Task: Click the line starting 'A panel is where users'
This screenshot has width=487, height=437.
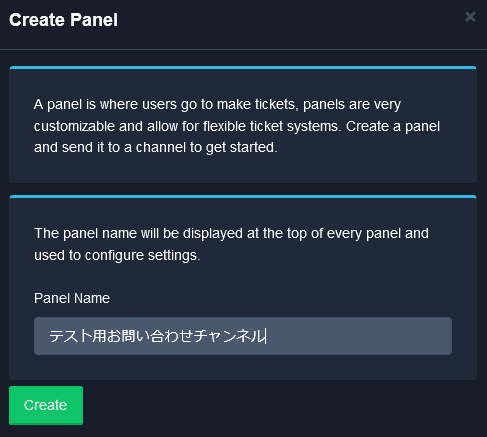Action: 217,104
